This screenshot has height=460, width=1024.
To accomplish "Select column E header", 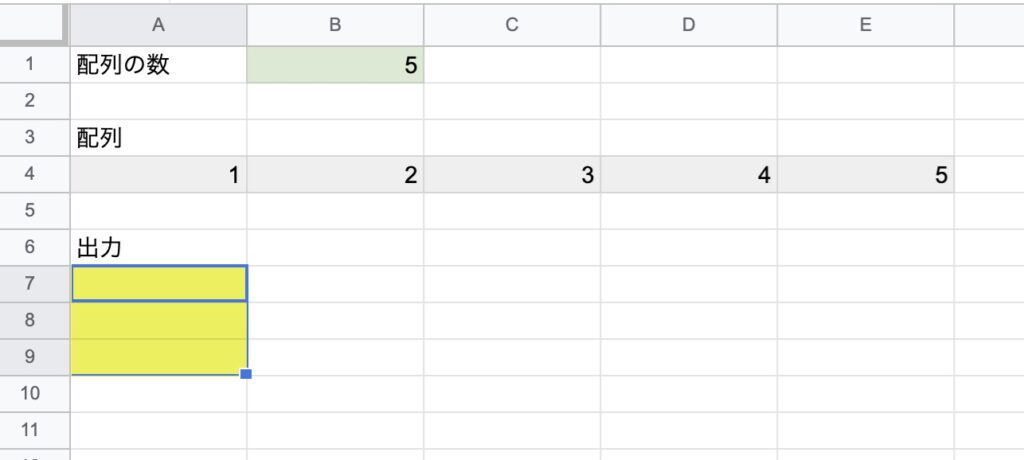I will 866,25.
